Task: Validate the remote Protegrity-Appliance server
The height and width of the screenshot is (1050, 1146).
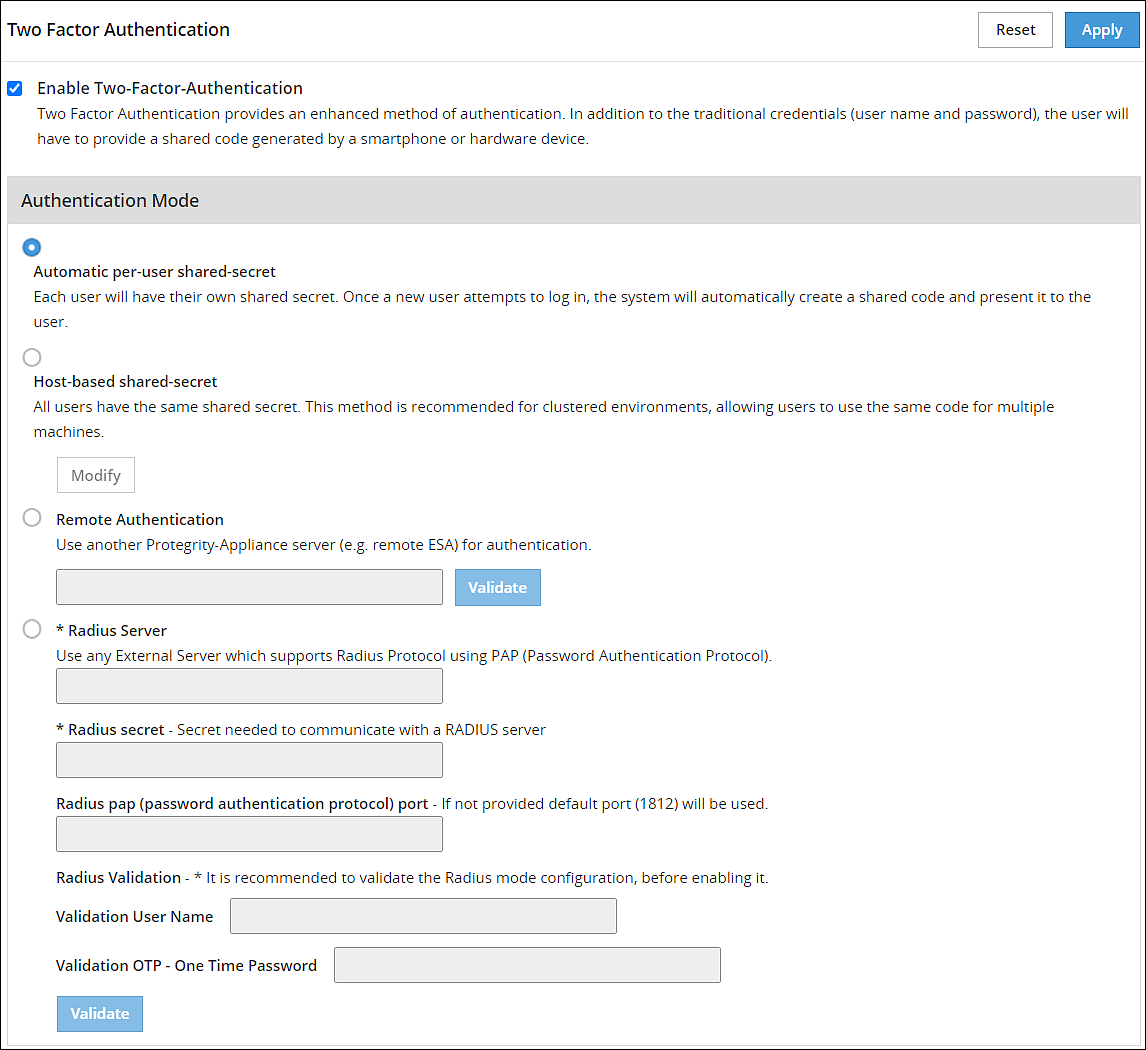Action: [x=497, y=587]
